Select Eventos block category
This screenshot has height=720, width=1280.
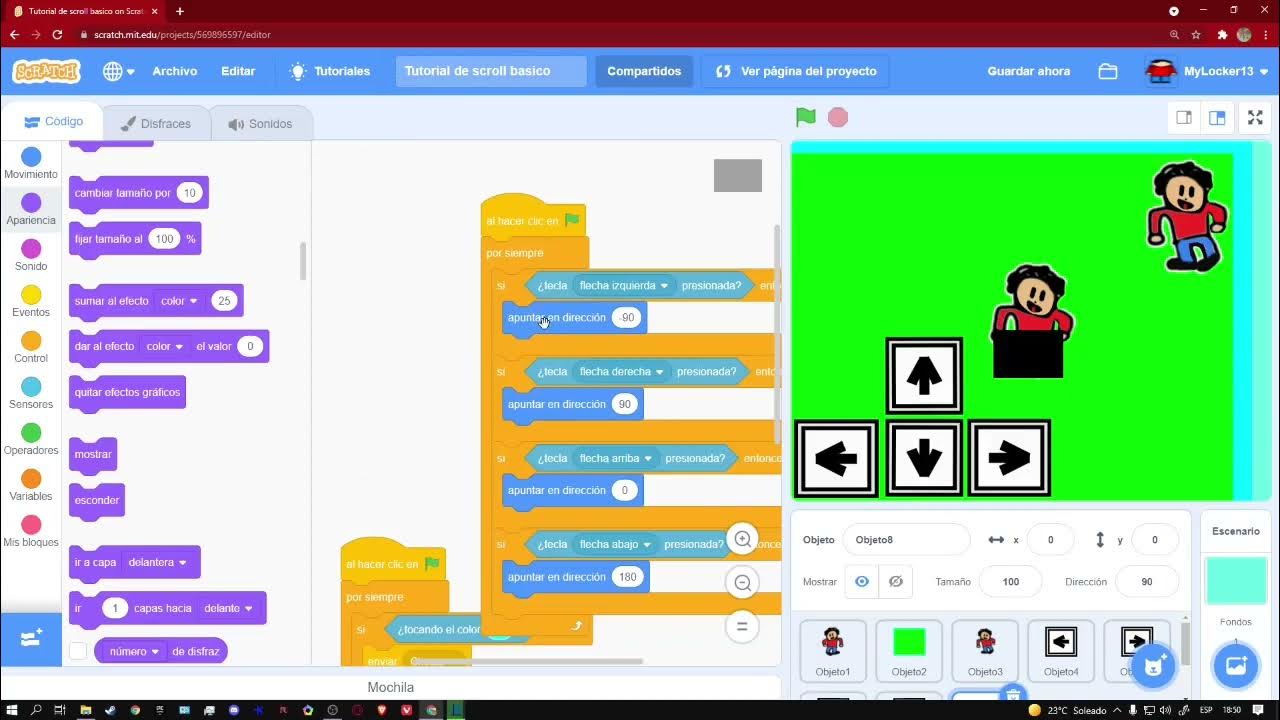click(31, 302)
